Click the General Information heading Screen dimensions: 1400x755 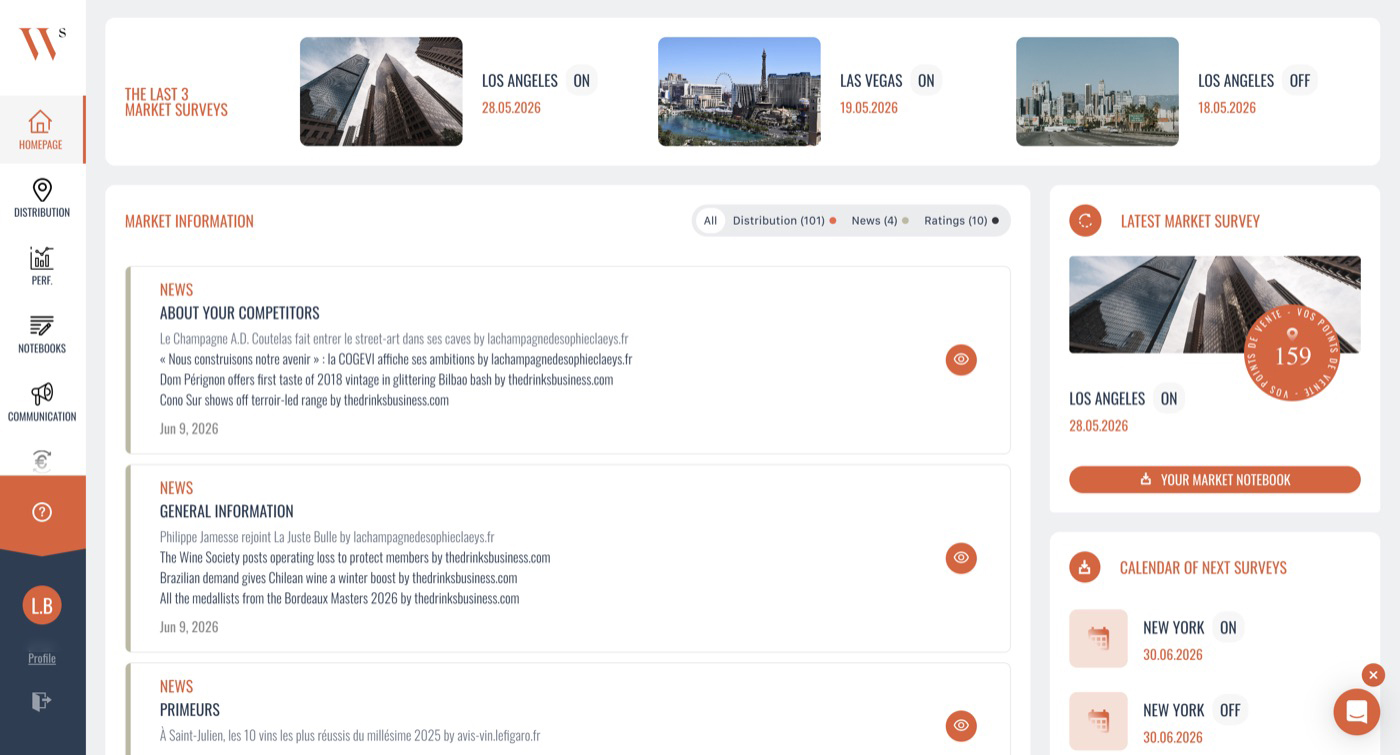pos(227,511)
